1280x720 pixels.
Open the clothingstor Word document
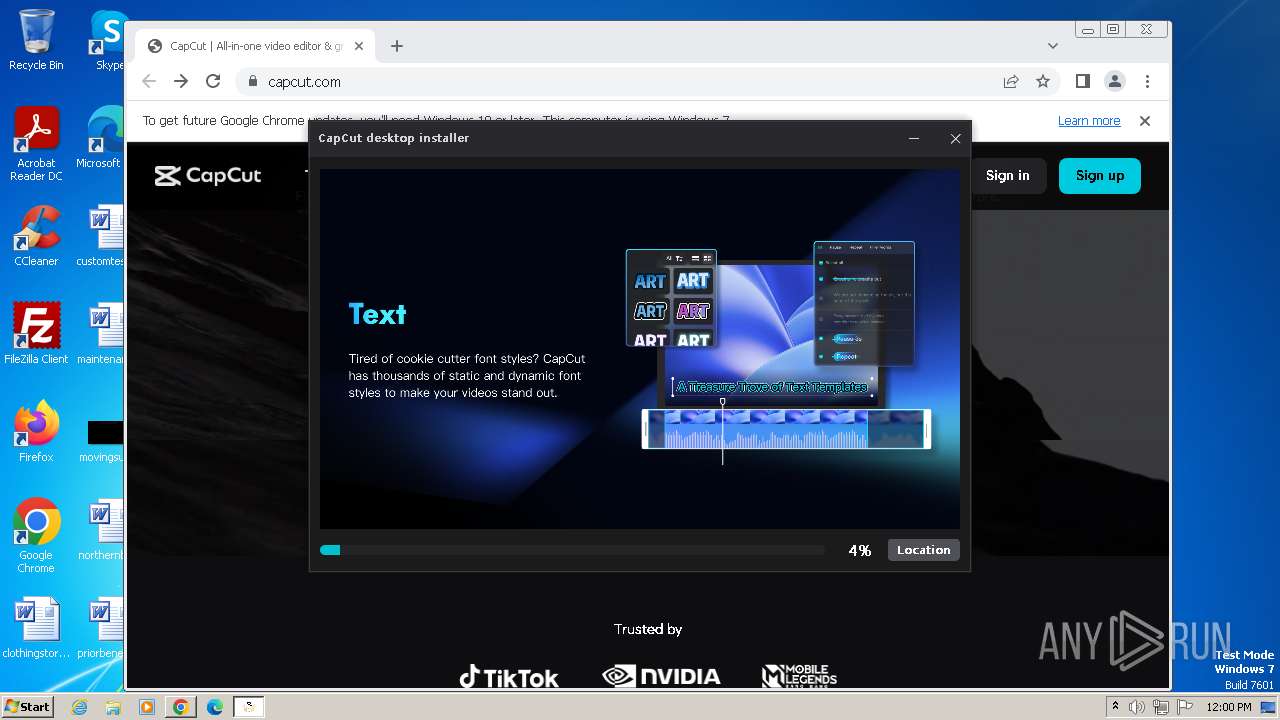point(36,628)
